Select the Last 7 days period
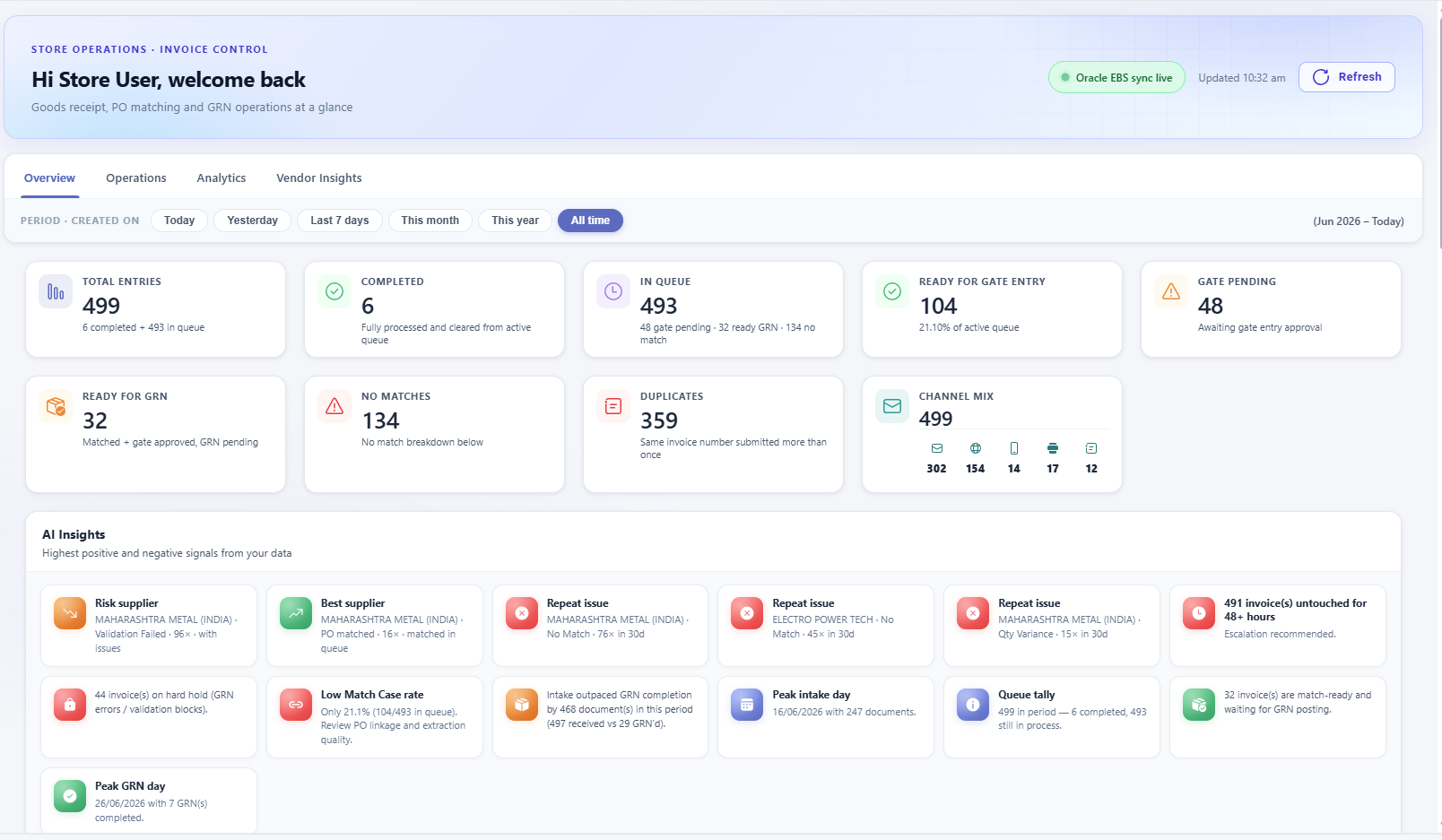Screen dimensions: 1442x840 [340, 221]
